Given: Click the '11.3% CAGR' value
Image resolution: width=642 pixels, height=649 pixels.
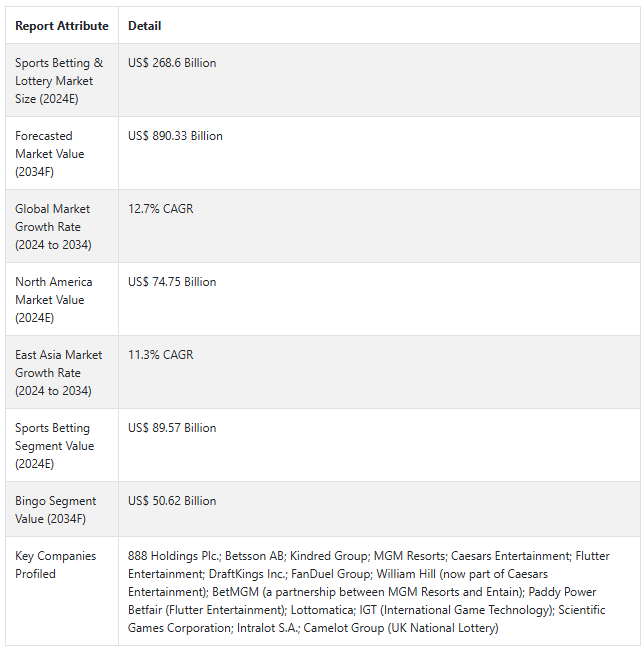Looking at the screenshot, I should tap(161, 355).
